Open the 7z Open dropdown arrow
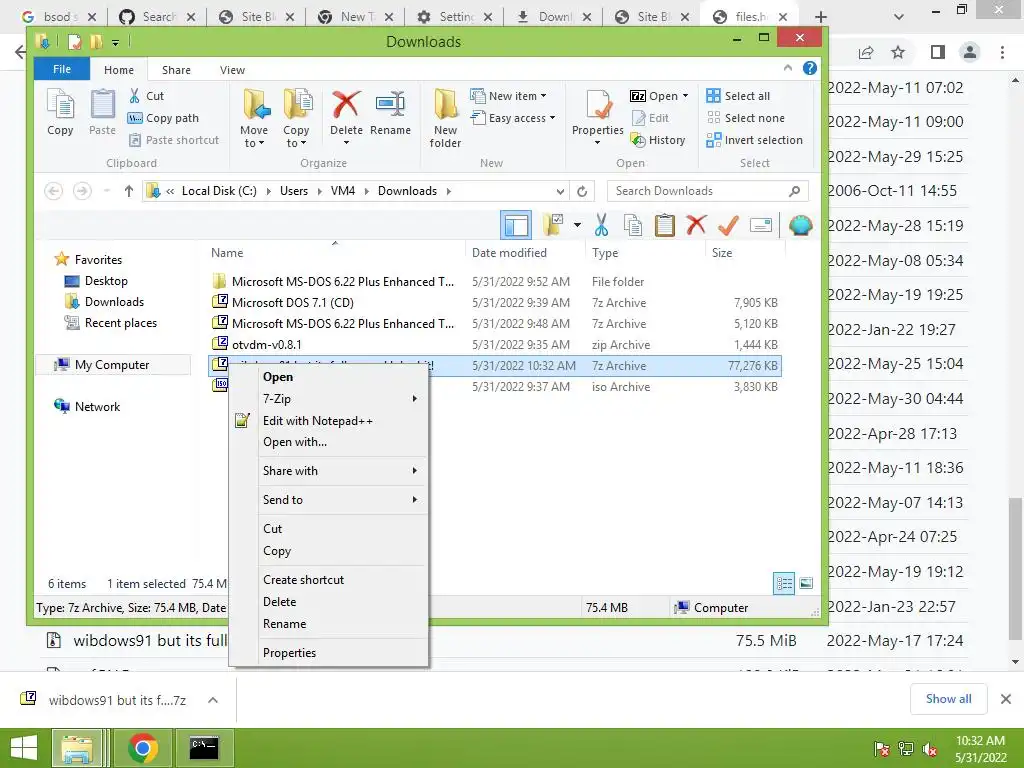 [685, 96]
